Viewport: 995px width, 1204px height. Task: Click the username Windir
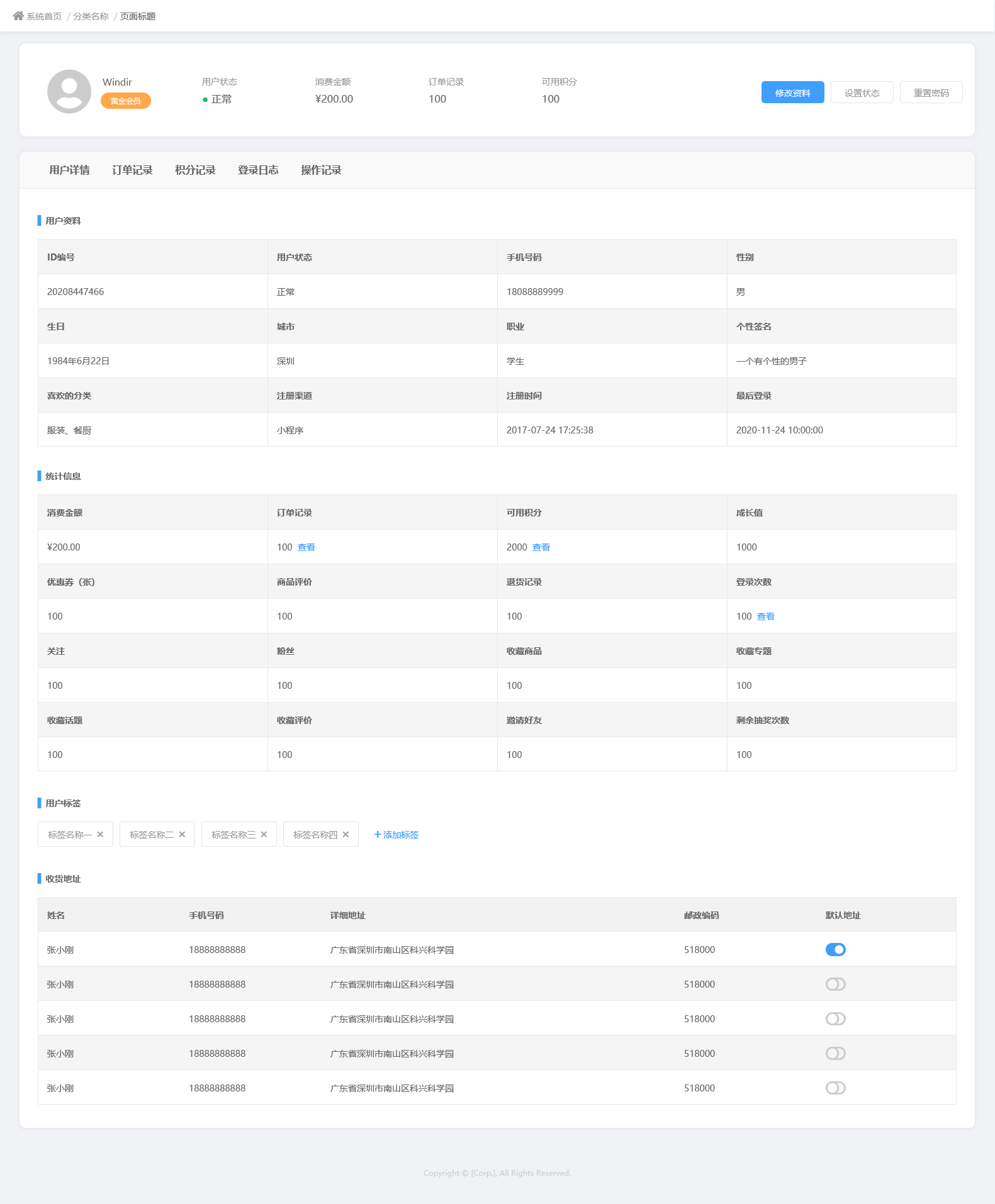coord(117,82)
